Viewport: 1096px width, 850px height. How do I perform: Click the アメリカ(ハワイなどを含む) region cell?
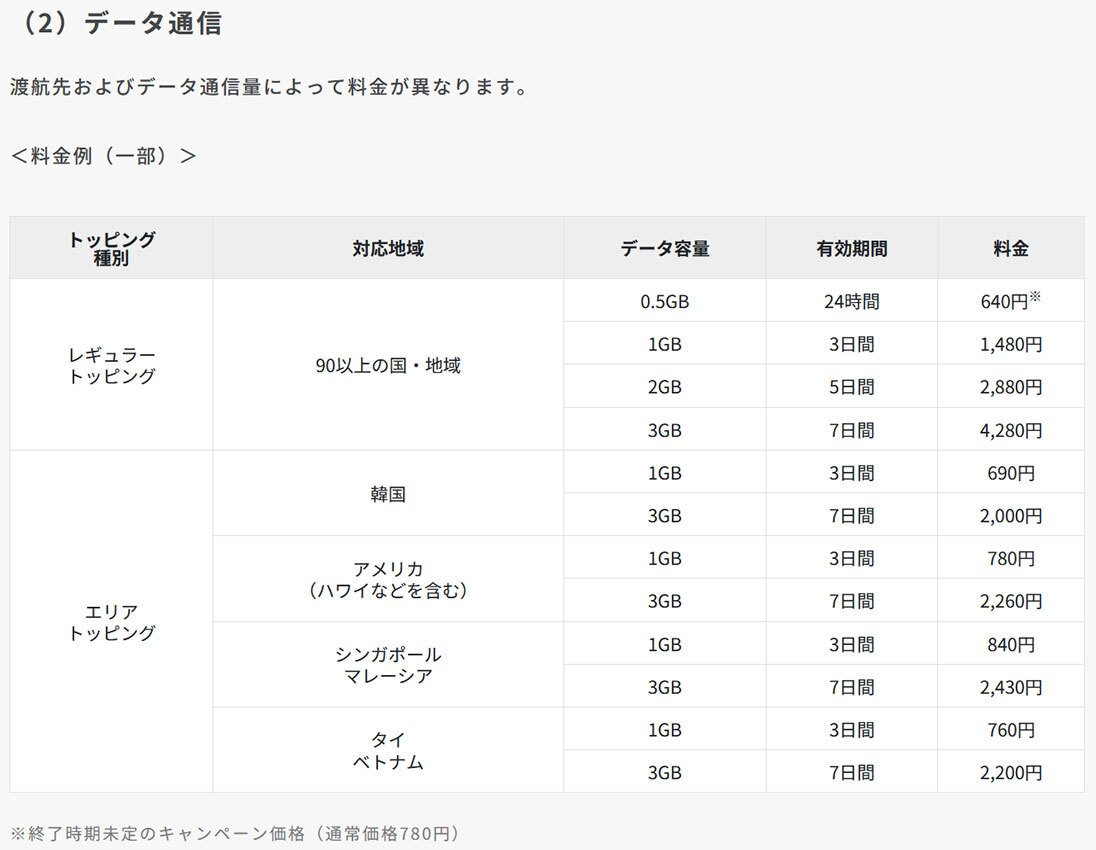(387, 579)
